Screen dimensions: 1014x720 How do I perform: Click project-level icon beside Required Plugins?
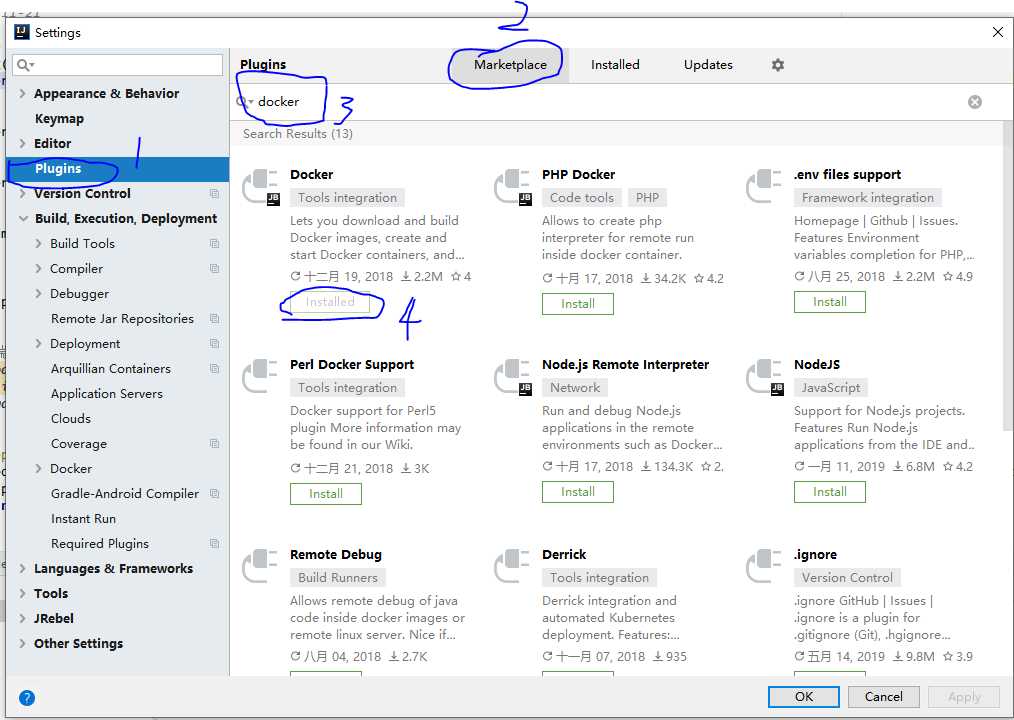[x=214, y=543]
